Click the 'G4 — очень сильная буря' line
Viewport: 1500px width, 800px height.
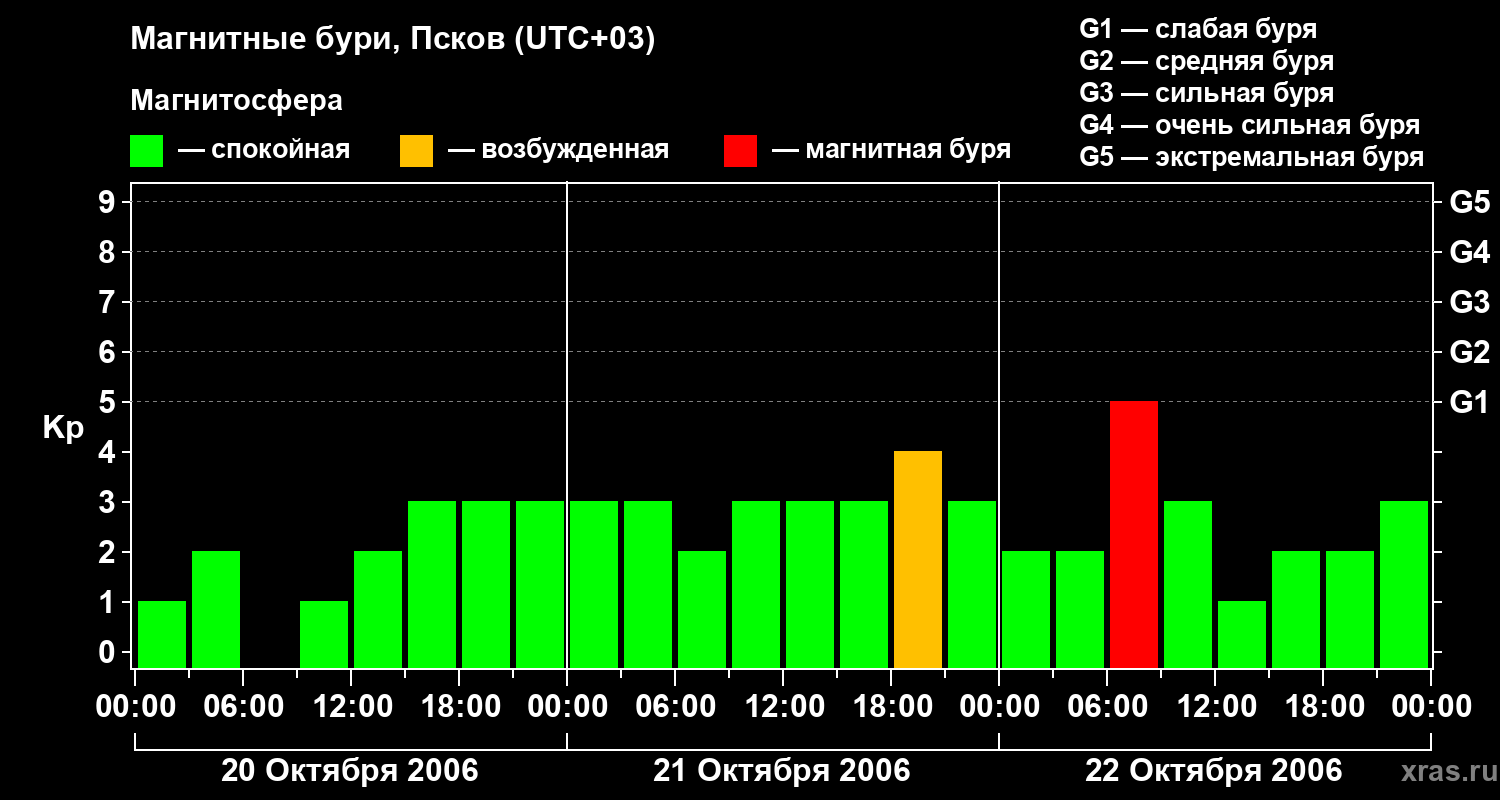[1249, 125]
